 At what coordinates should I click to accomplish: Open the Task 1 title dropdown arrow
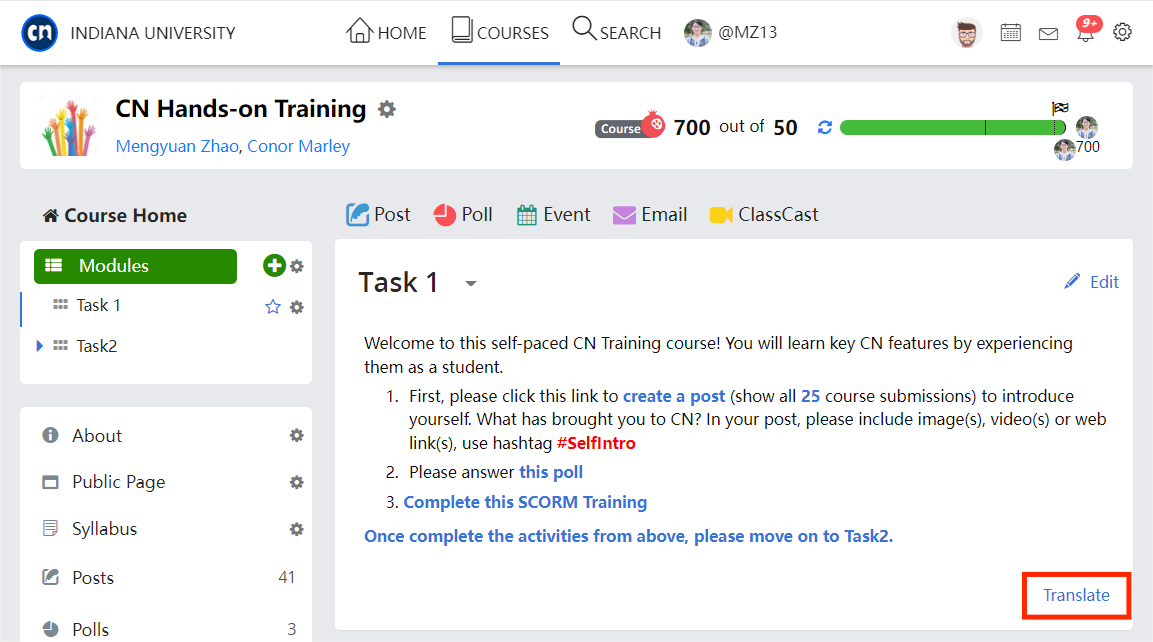point(471,284)
